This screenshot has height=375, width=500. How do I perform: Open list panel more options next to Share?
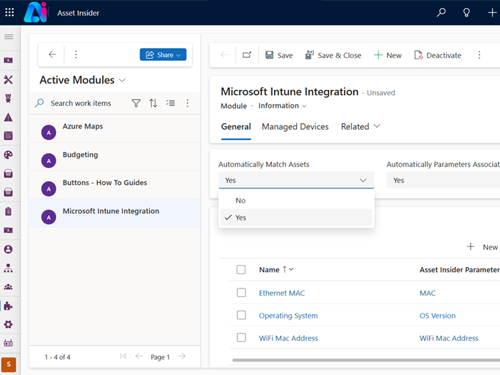[76, 54]
